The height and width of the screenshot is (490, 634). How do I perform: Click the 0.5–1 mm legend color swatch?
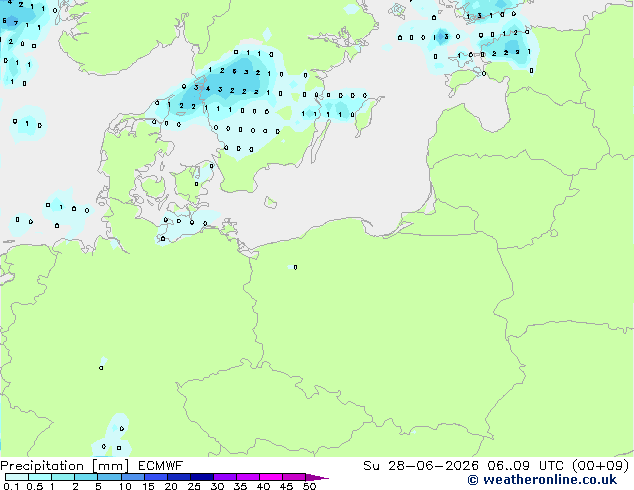(40, 477)
